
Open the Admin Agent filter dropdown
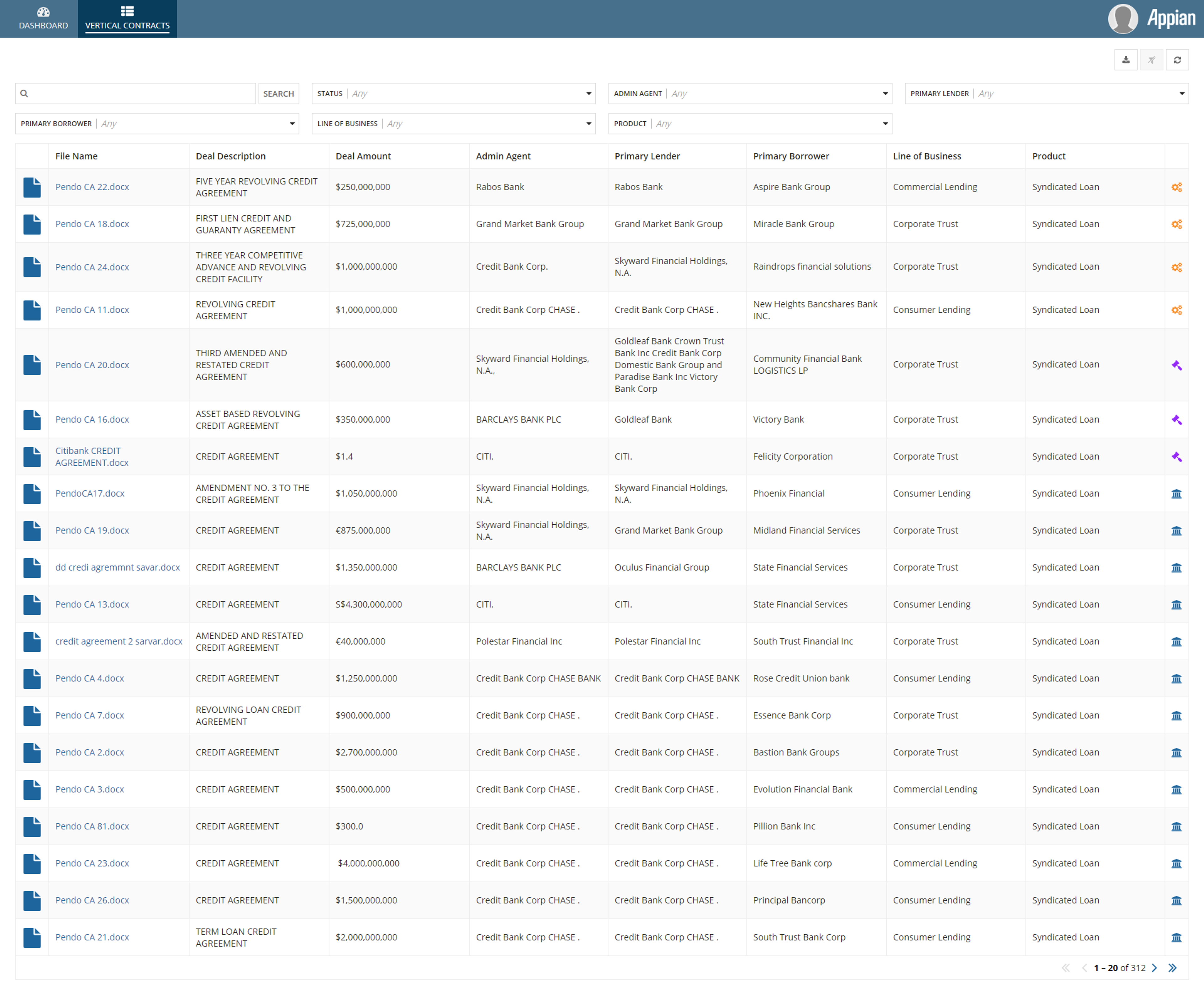(750, 94)
